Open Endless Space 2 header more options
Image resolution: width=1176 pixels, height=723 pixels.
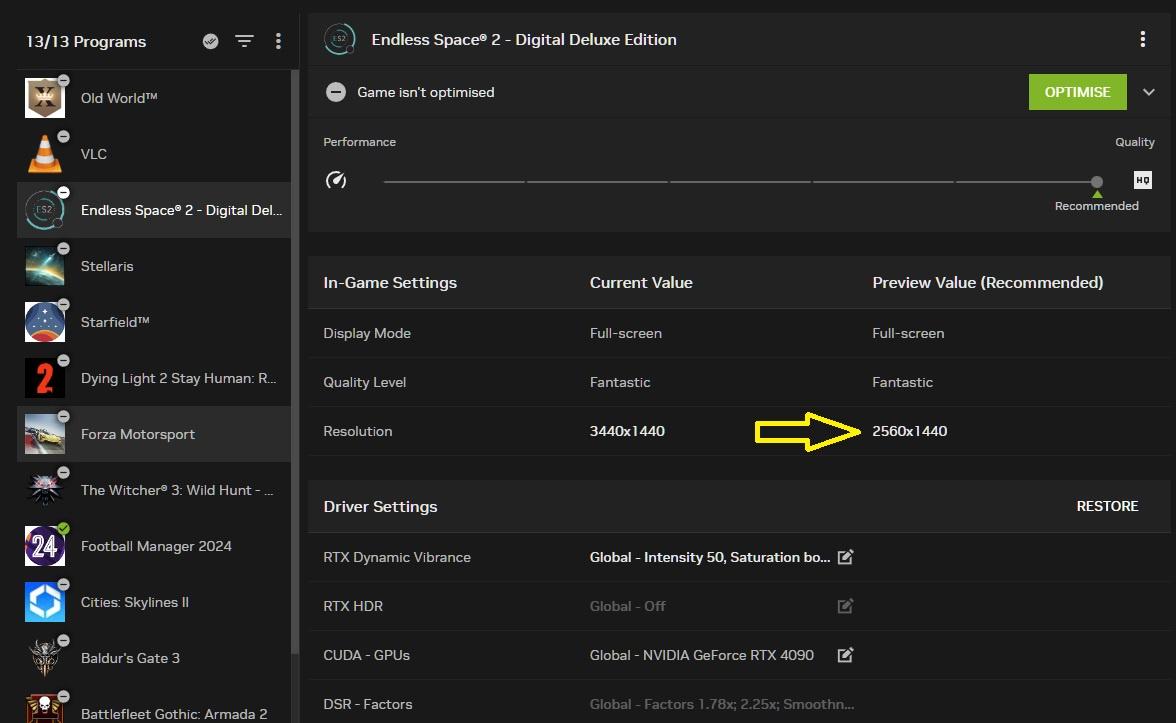click(x=1143, y=39)
